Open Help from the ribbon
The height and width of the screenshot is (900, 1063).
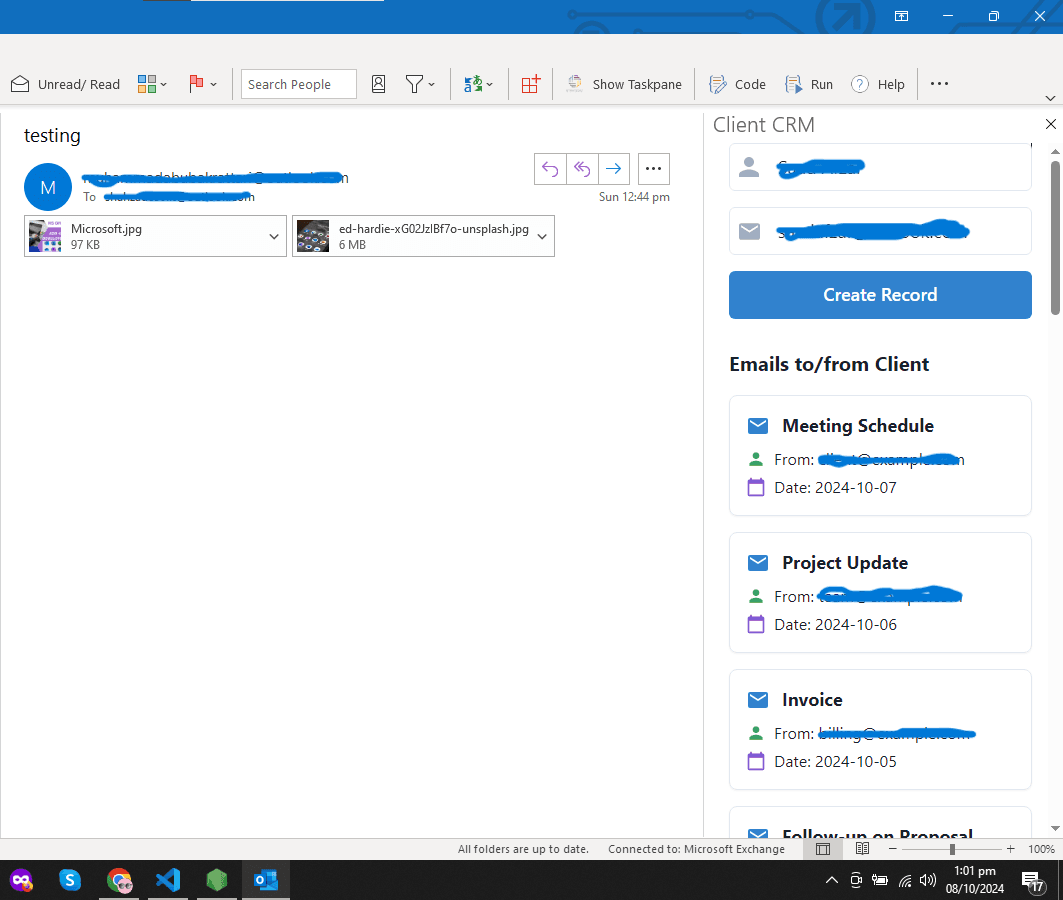coord(878,84)
